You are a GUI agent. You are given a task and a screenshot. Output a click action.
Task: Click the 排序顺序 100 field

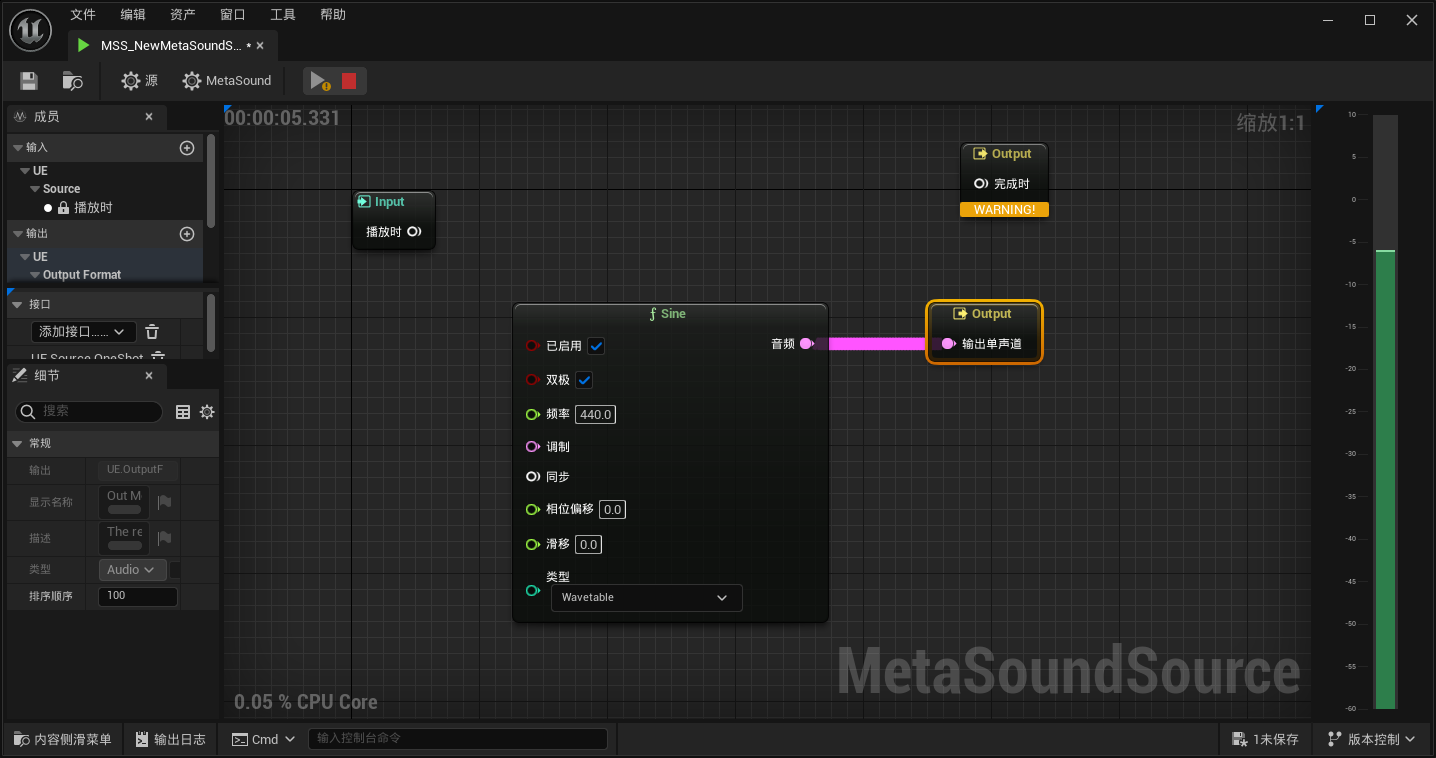138,597
